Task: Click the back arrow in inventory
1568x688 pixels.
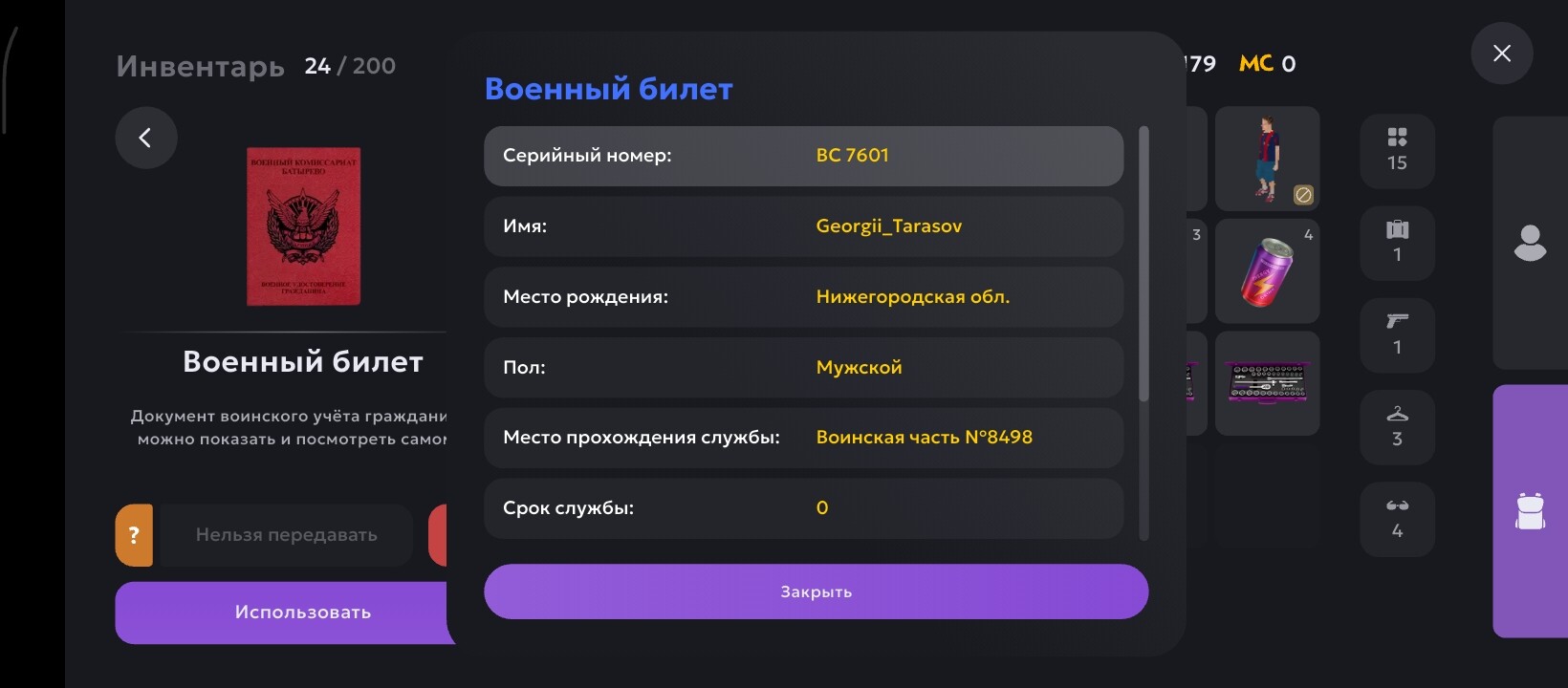Action: tap(146, 138)
